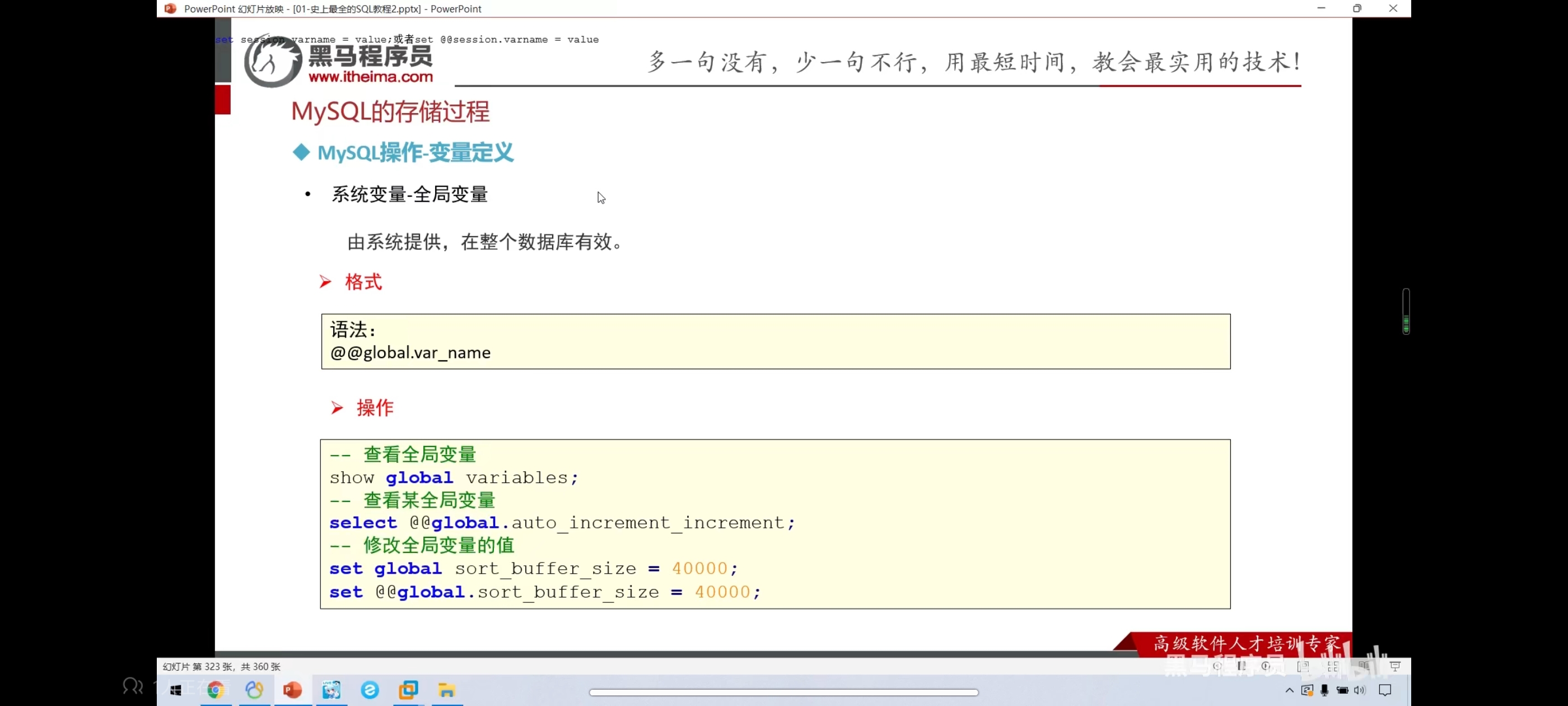Screen dimensions: 1568x706
Task: Switch to Slide Sorter grid view
Action: [x=1333, y=666]
